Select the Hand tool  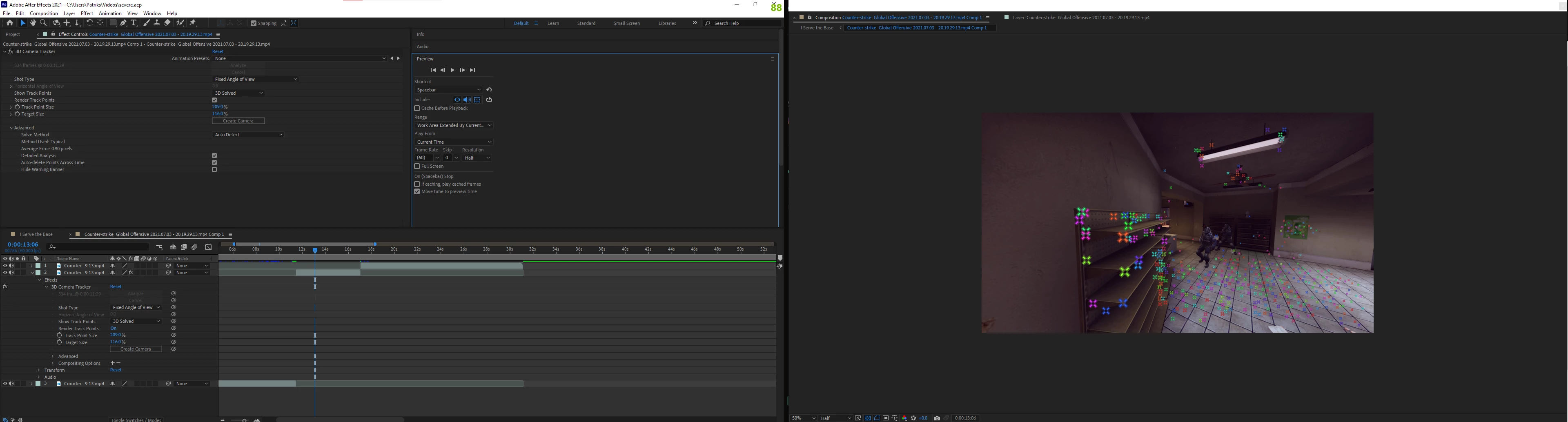(x=33, y=23)
